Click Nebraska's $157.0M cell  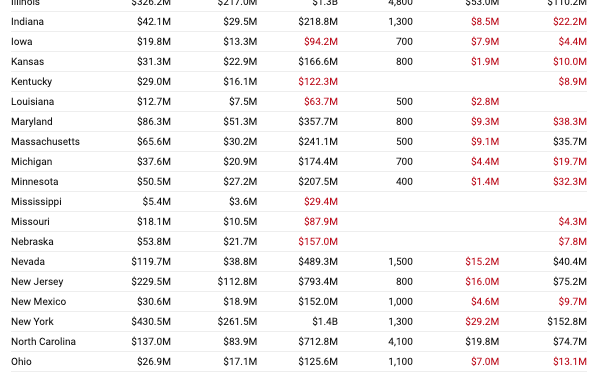(x=318, y=242)
